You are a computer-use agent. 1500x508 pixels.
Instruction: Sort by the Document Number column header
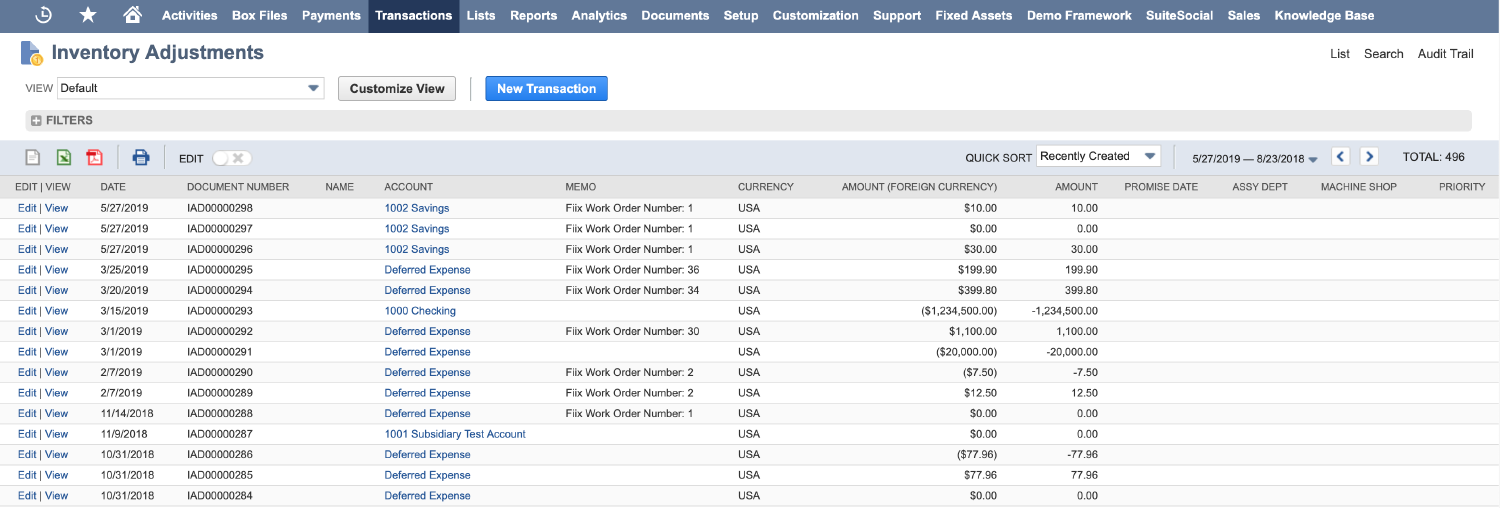[238, 187]
